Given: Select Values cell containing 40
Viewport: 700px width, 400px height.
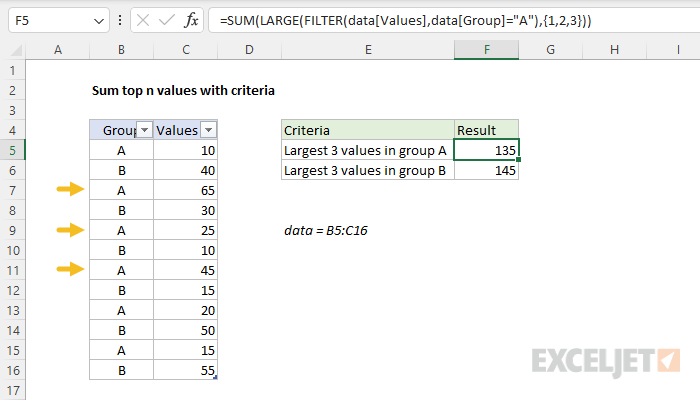Looking at the screenshot, I should tap(186, 170).
